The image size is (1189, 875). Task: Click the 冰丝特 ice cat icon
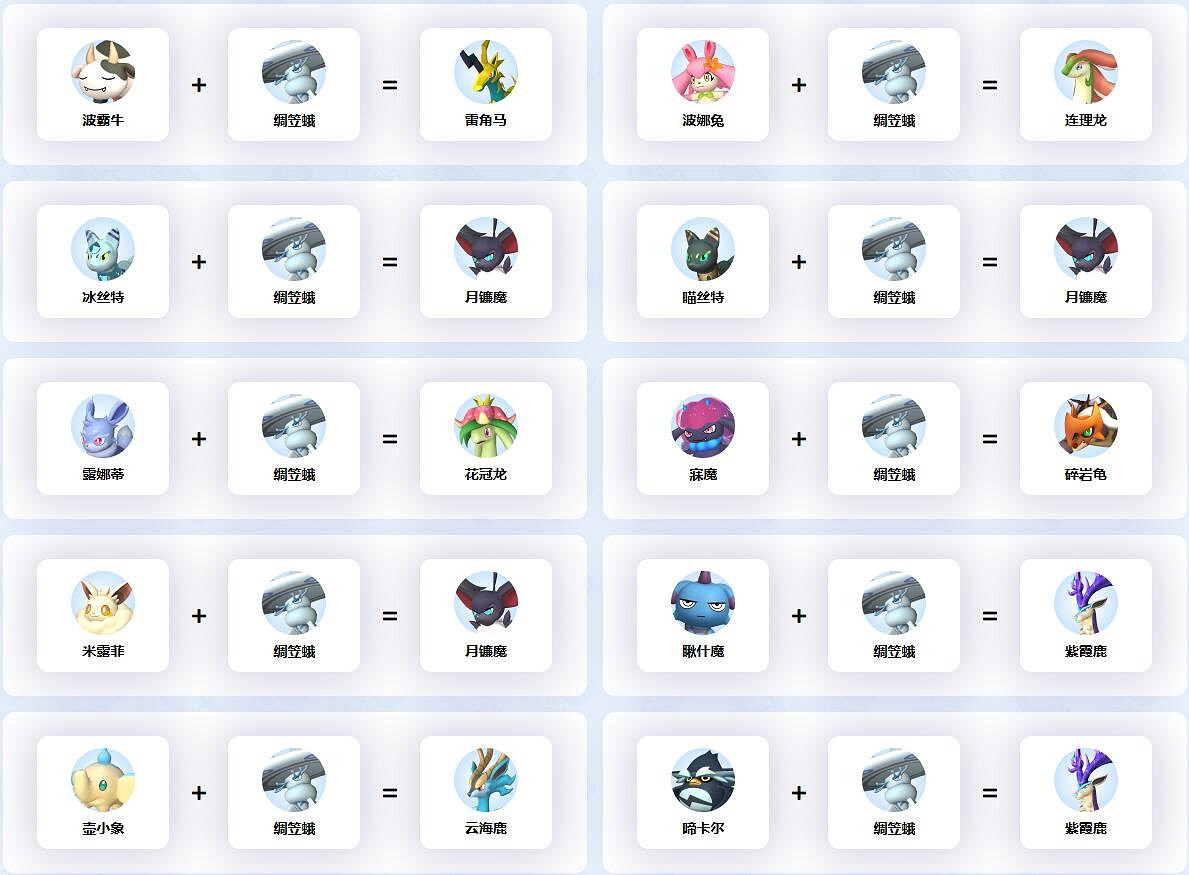(103, 249)
